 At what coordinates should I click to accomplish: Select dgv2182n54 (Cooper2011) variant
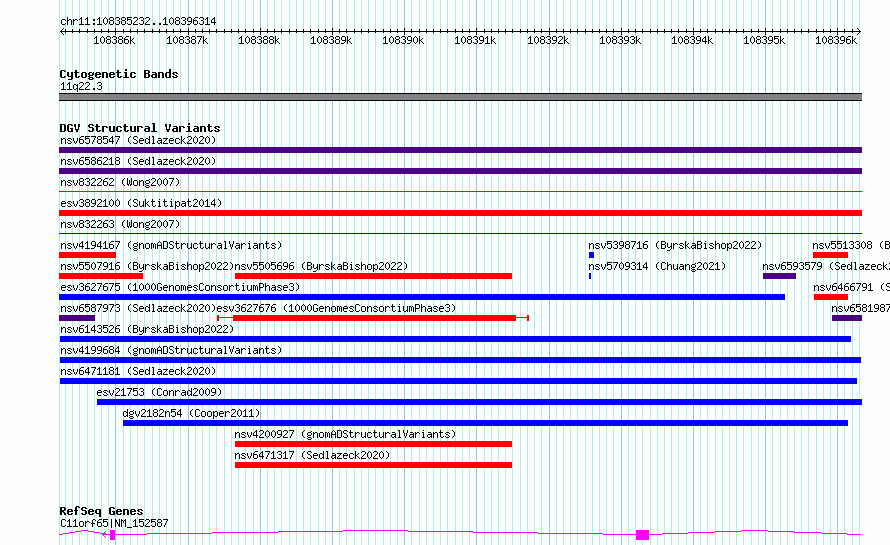click(485, 423)
